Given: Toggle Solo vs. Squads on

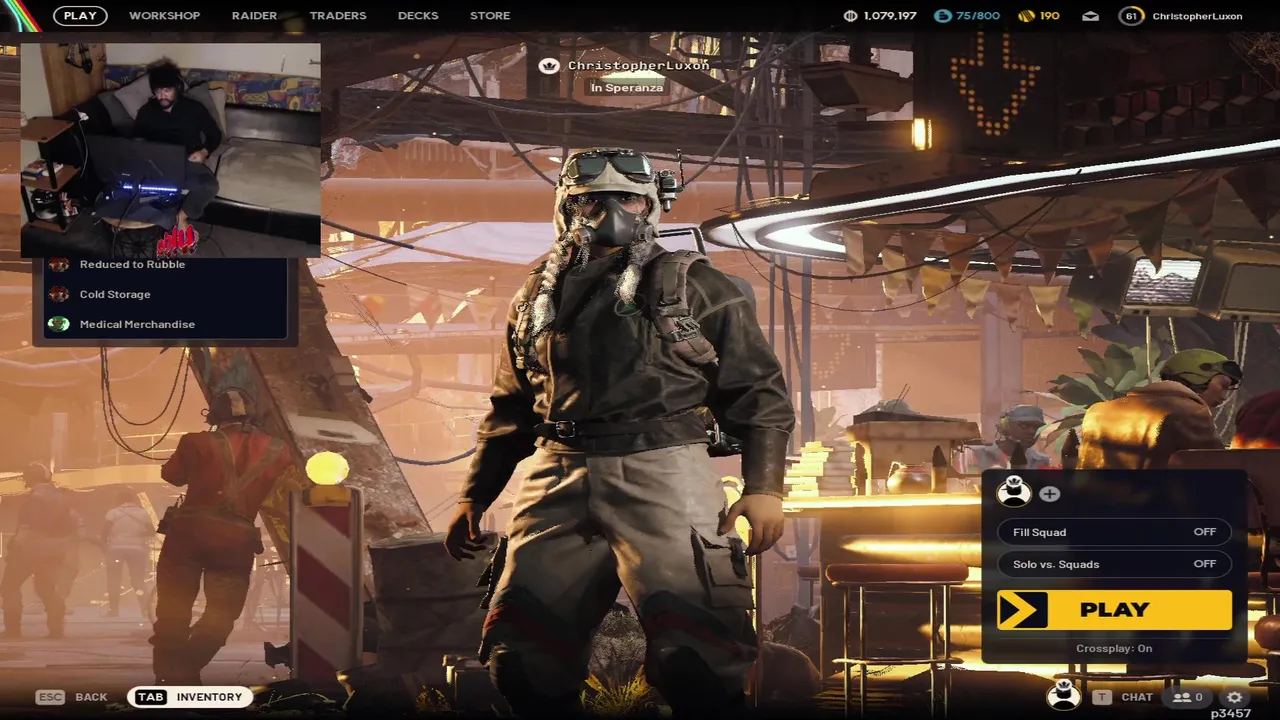Looking at the screenshot, I should [1114, 564].
